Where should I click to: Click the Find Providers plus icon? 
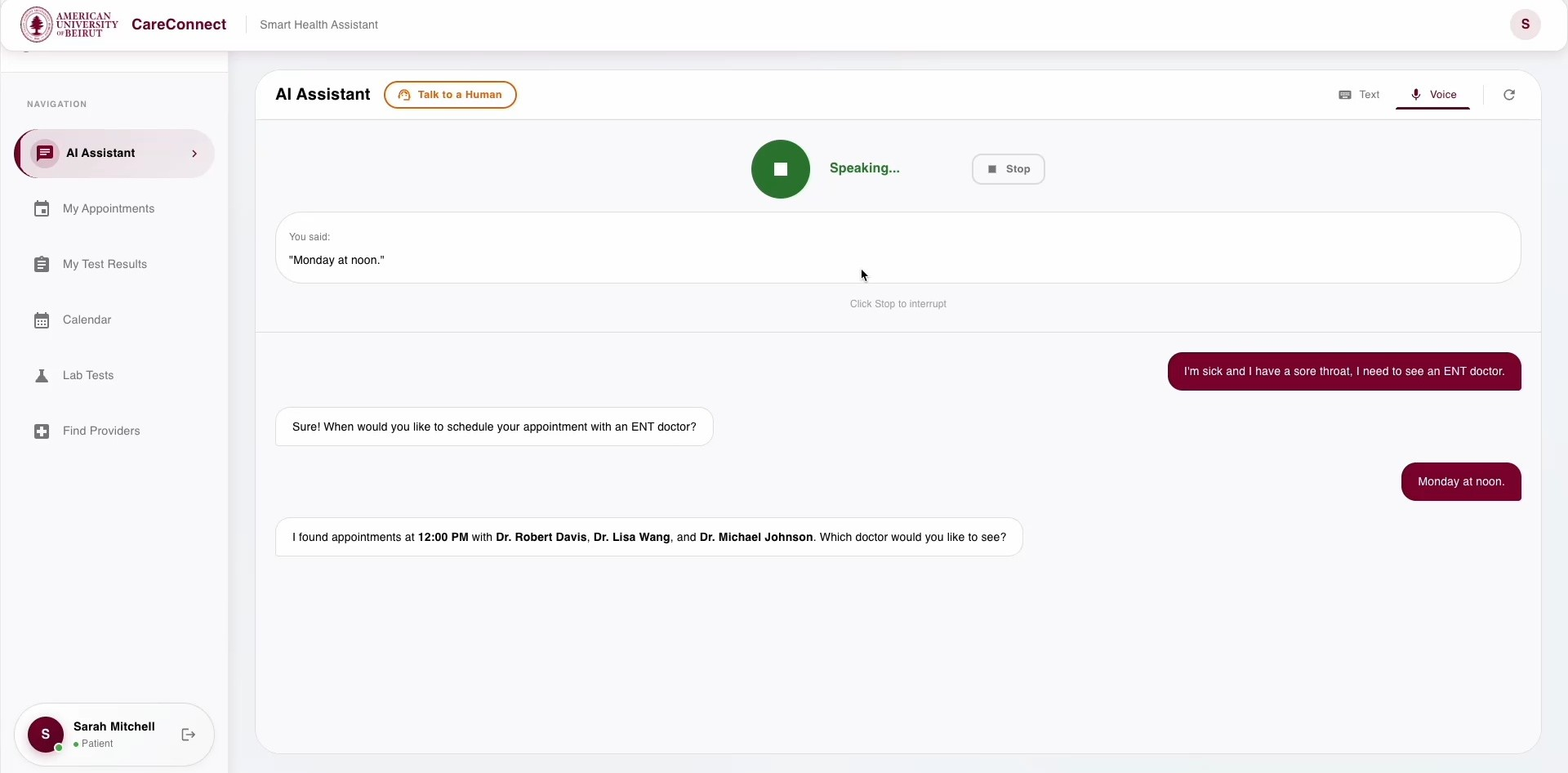click(x=42, y=431)
